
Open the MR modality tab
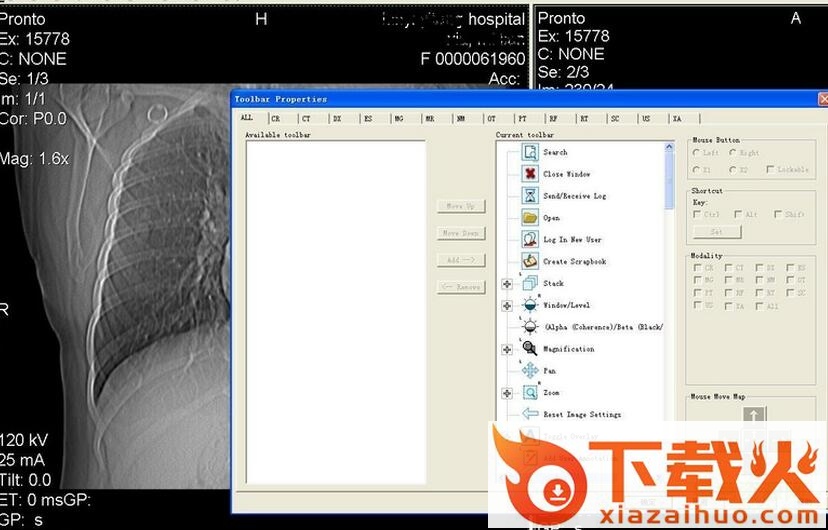pos(429,119)
